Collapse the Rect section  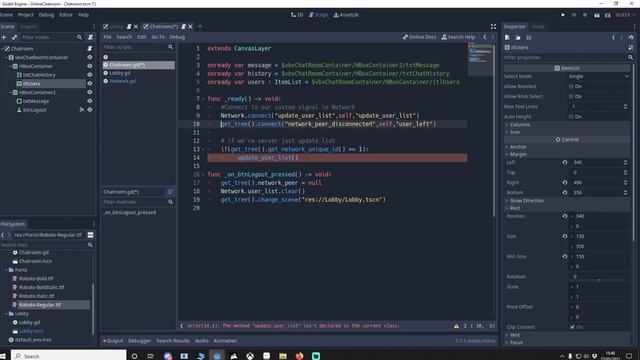567,208
